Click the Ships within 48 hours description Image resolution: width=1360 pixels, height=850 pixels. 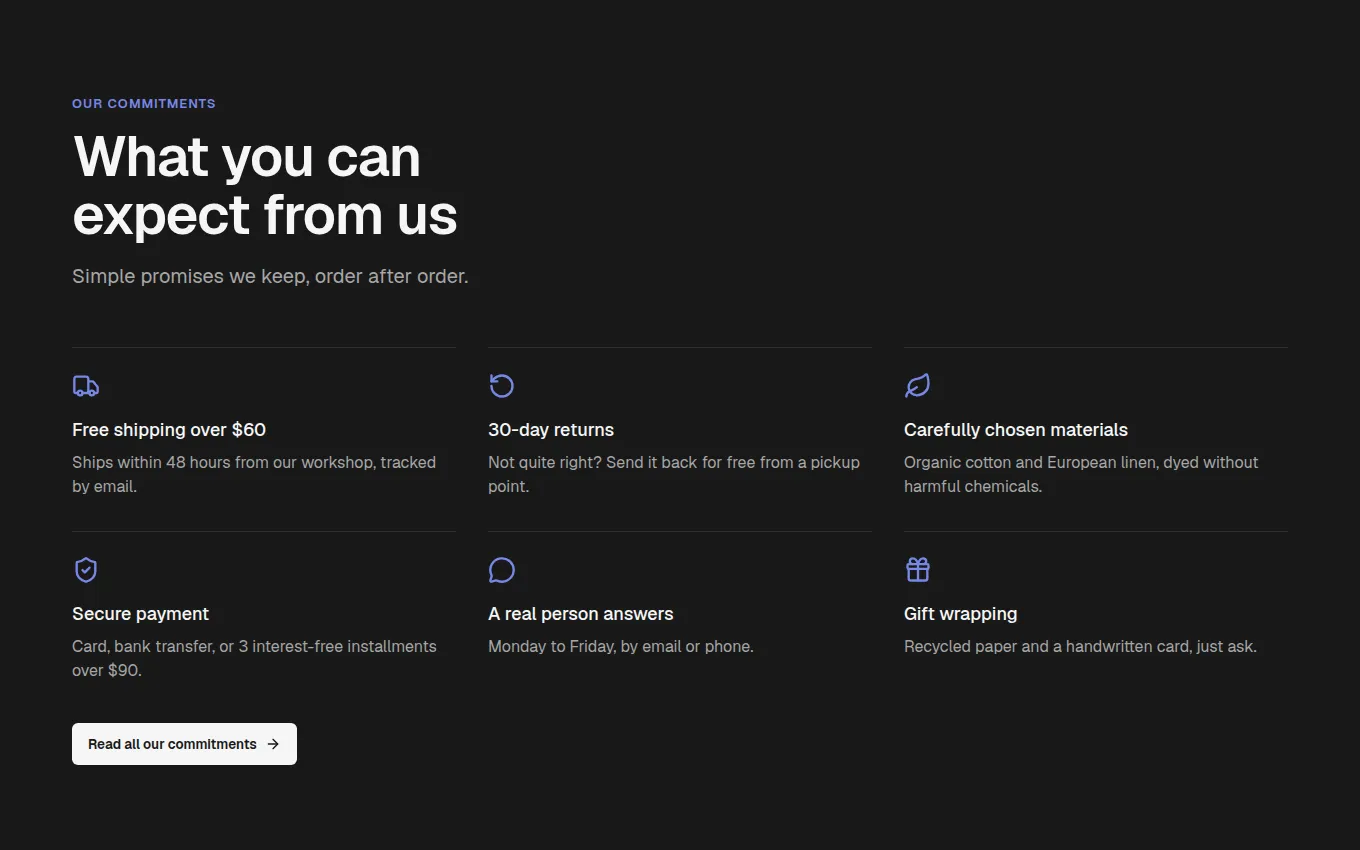254,474
